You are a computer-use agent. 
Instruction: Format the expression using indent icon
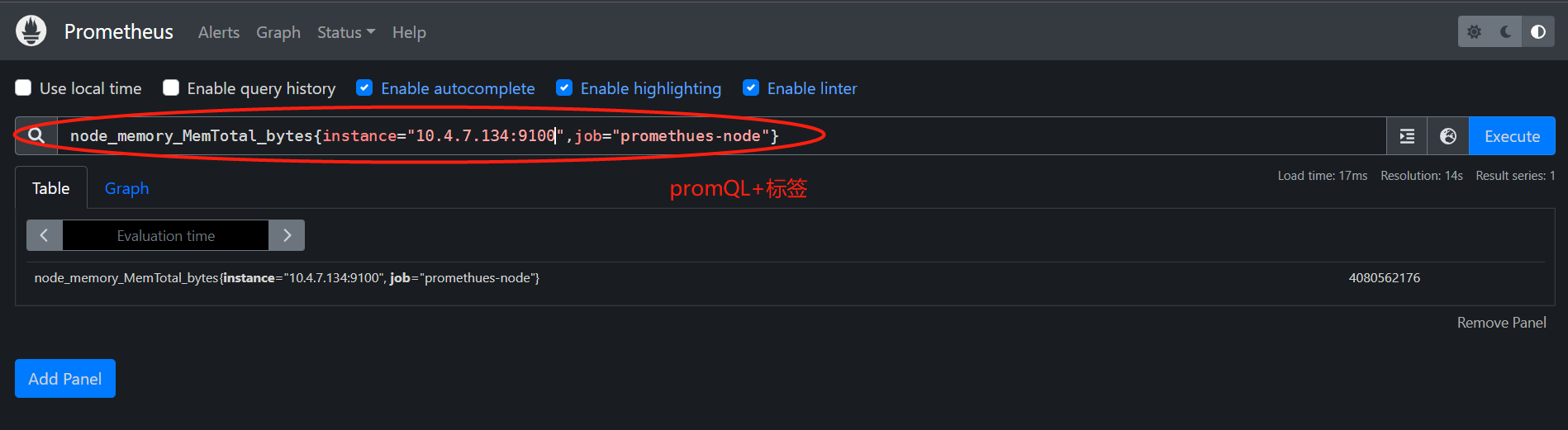pyautogui.click(x=1407, y=136)
